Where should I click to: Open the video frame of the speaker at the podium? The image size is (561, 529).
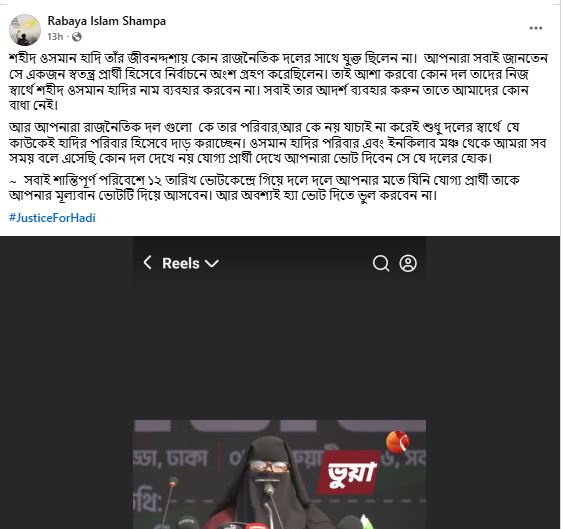[x=280, y=474]
